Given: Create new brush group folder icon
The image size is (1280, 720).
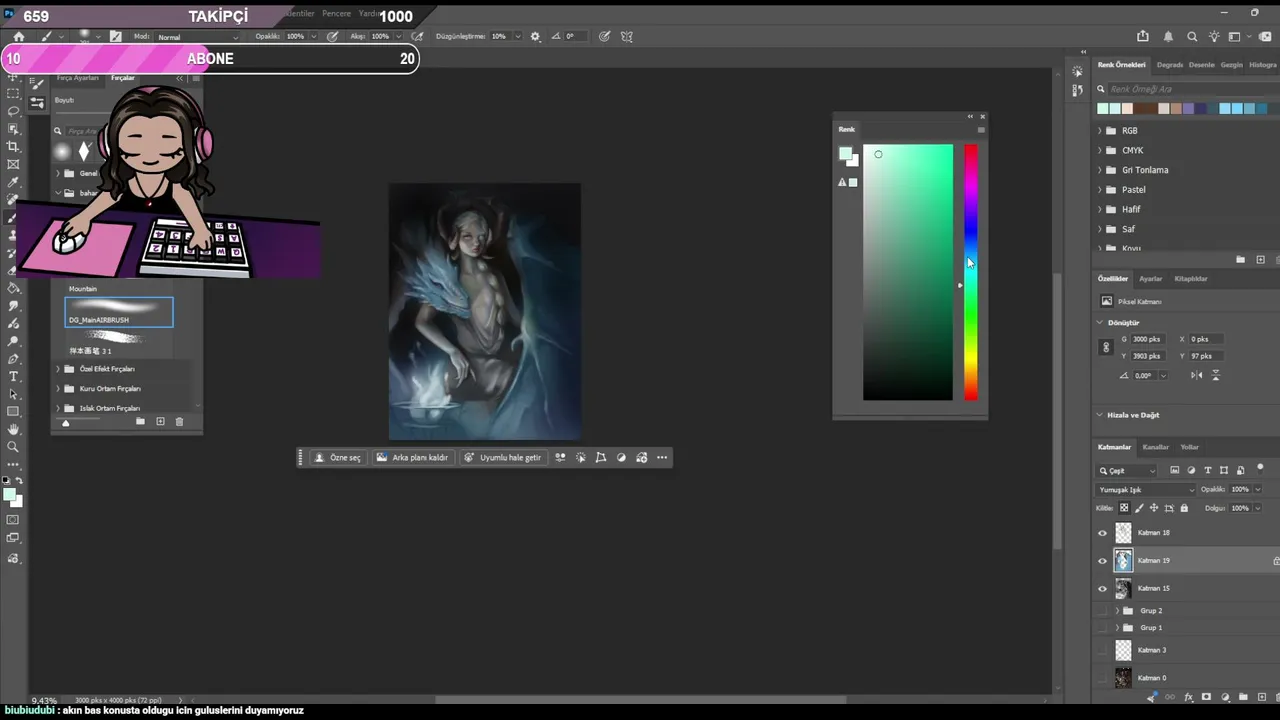Looking at the screenshot, I should click(x=140, y=422).
